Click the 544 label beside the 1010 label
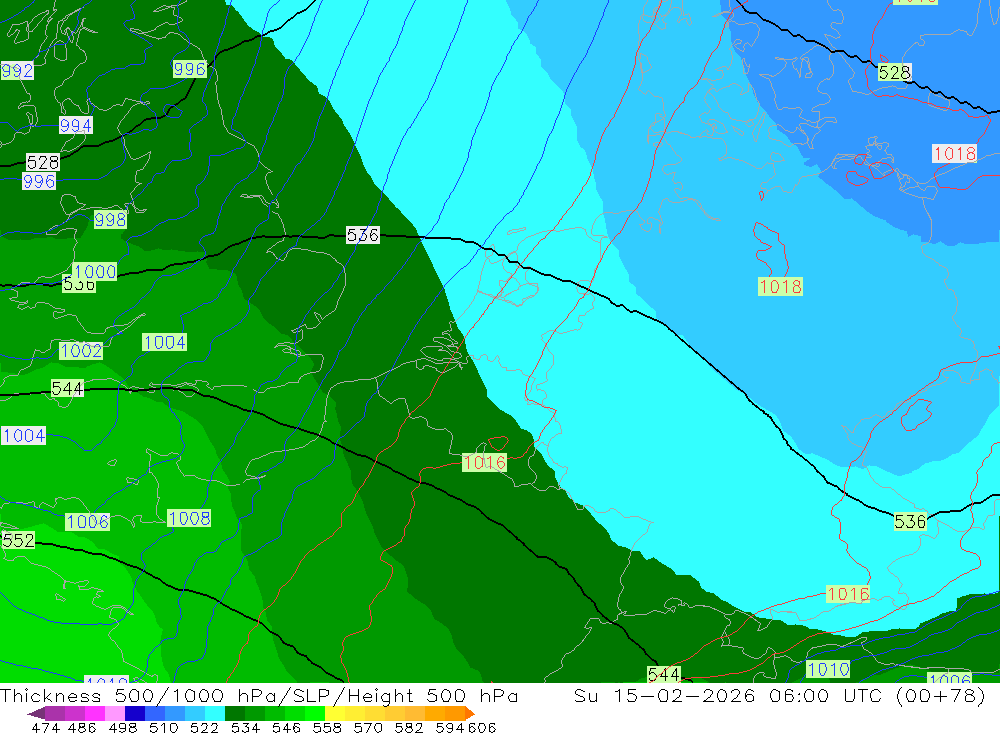Image resolution: width=1000 pixels, height=733 pixels. [x=664, y=674]
